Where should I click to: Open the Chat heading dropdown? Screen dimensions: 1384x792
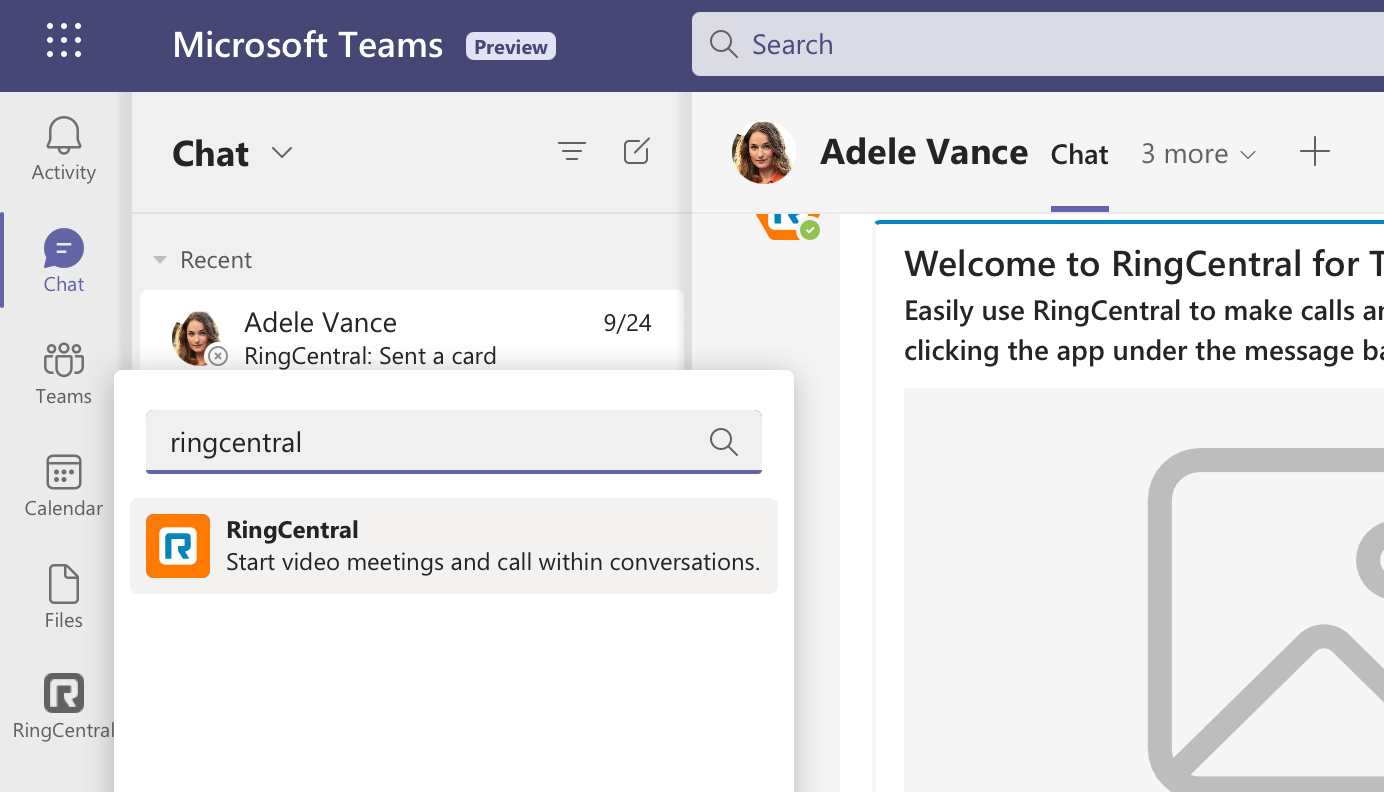tap(282, 153)
